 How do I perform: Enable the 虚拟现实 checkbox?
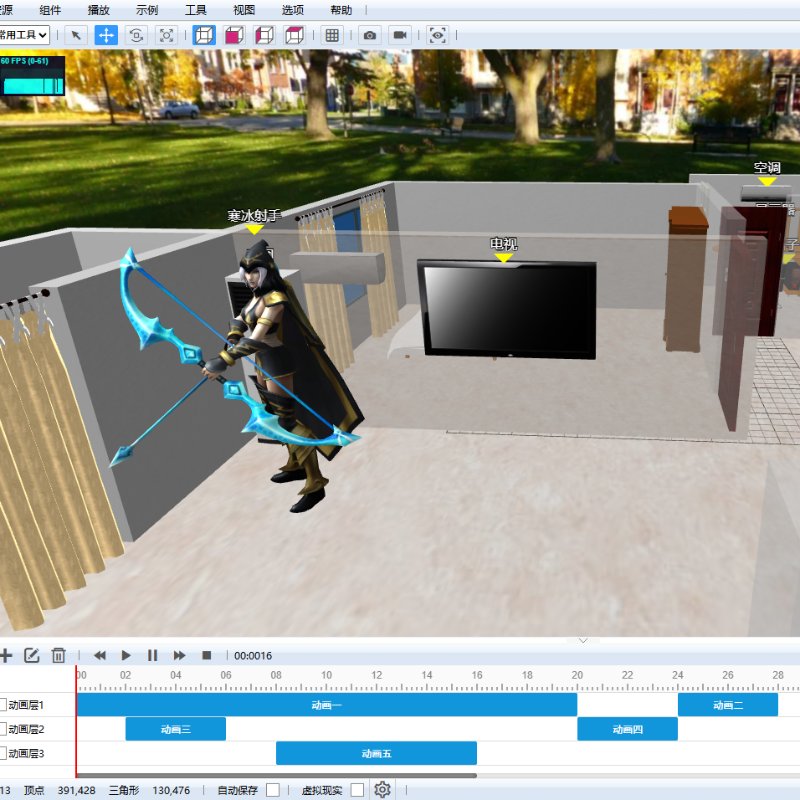coord(358,790)
